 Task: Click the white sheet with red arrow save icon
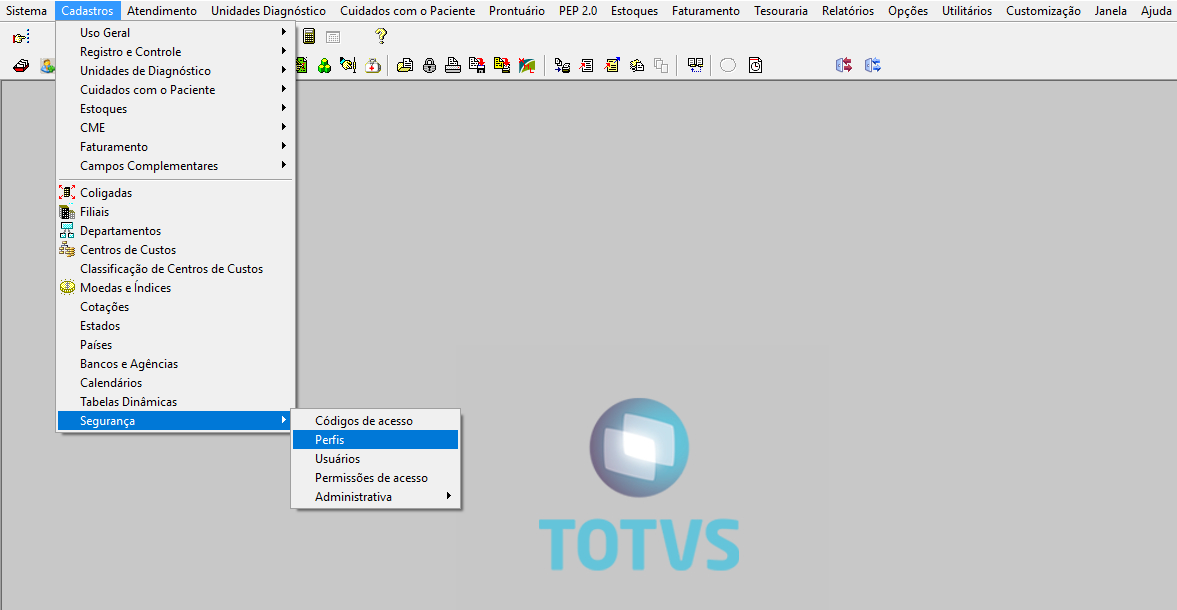pyautogui.click(x=477, y=66)
